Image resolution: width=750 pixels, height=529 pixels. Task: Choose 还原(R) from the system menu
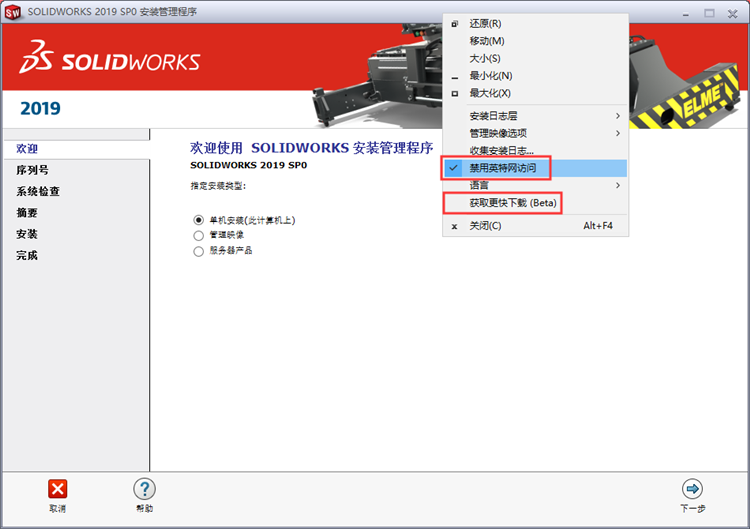click(535, 23)
